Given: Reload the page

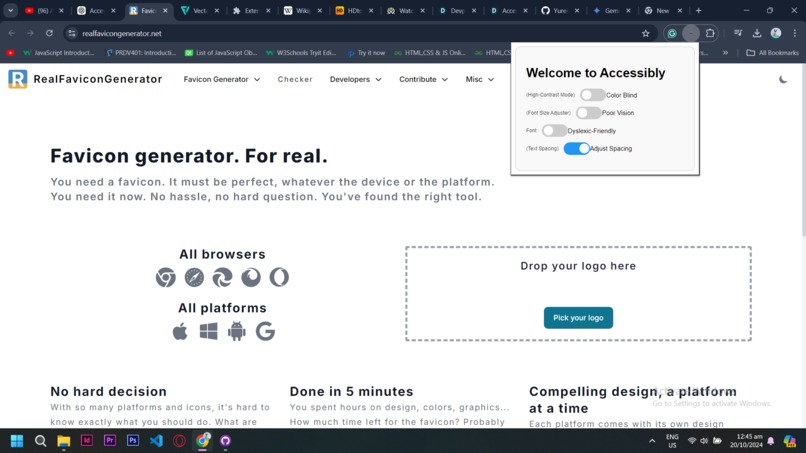Looking at the screenshot, I should coord(49,33).
